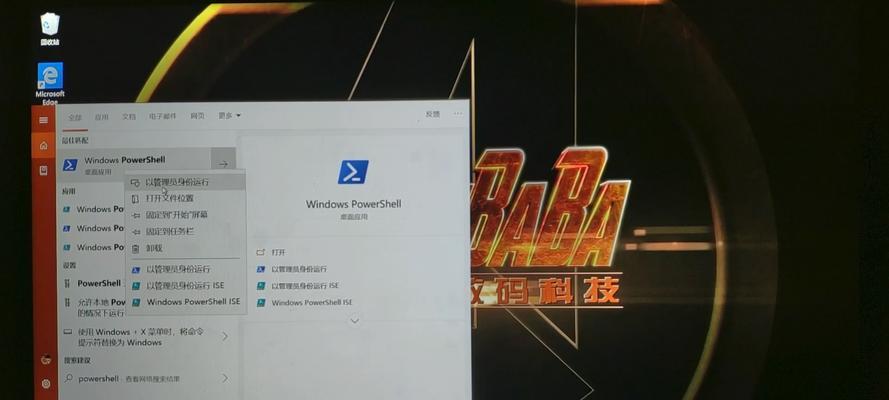This screenshot has height=400, width=889.
Task: Choose 卸载 in the context menu
Action: [x=185, y=248]
